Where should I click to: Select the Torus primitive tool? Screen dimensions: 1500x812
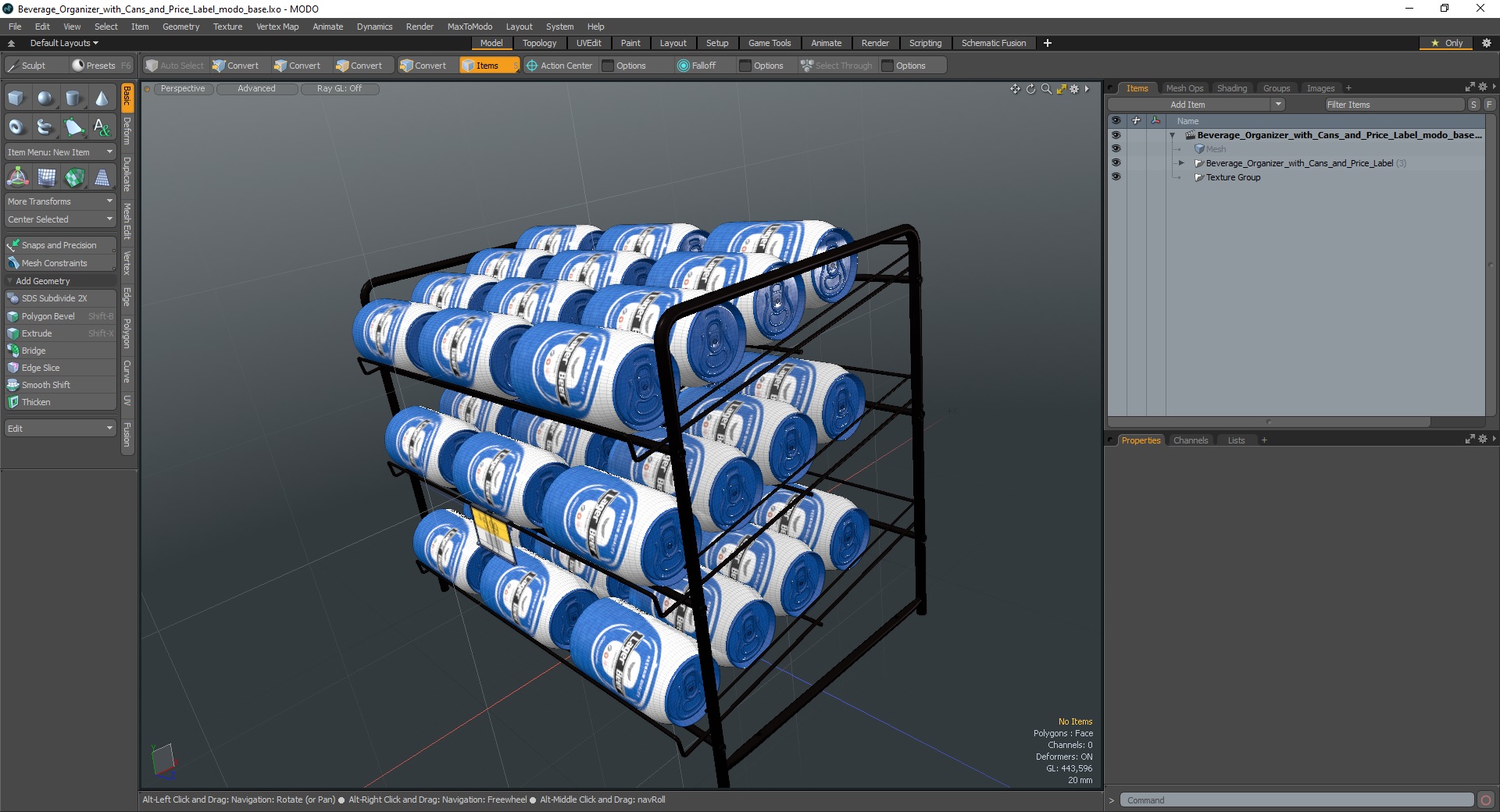[17, 126]
